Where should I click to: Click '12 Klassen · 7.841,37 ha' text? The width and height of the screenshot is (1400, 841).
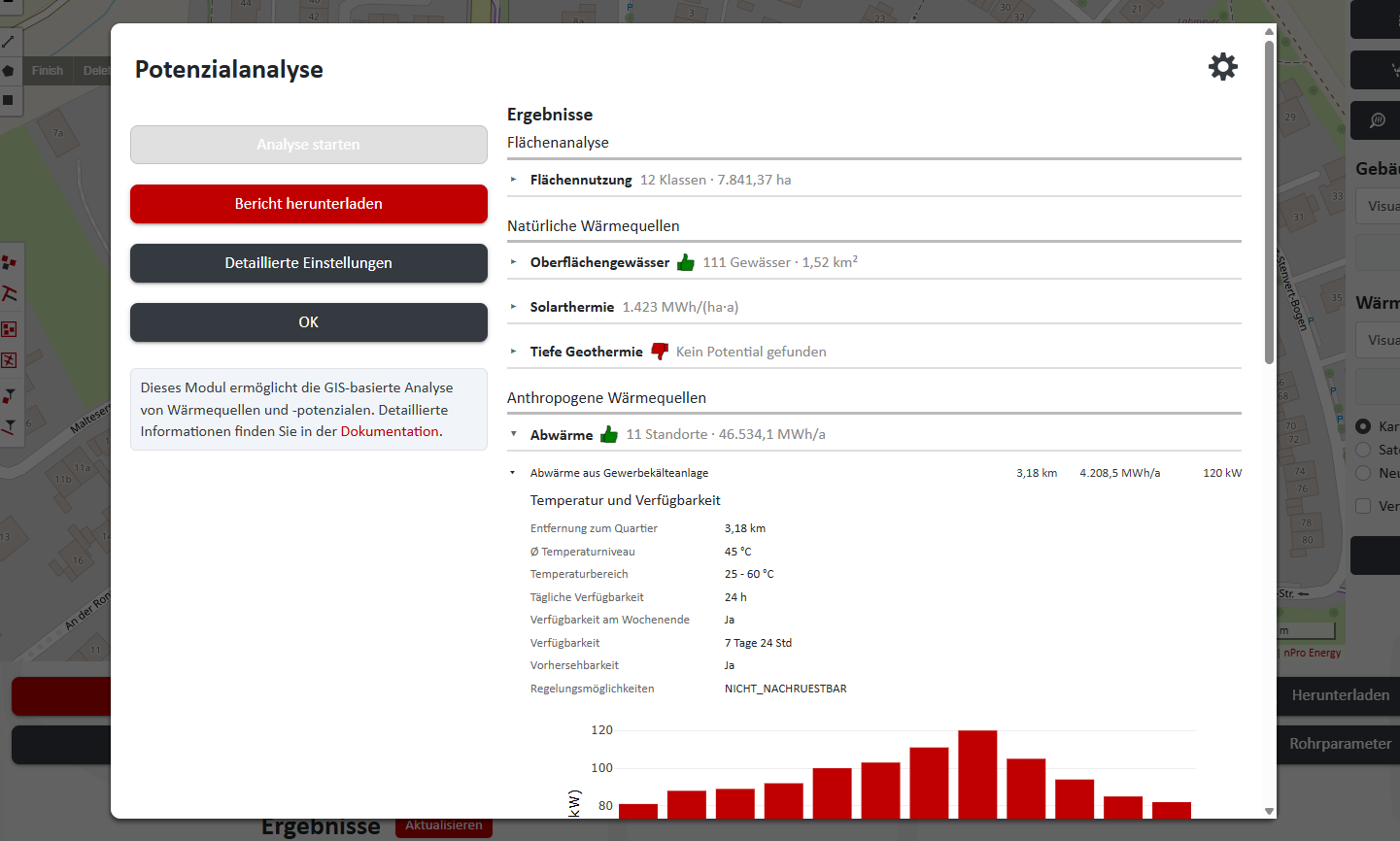coord(715,180)
